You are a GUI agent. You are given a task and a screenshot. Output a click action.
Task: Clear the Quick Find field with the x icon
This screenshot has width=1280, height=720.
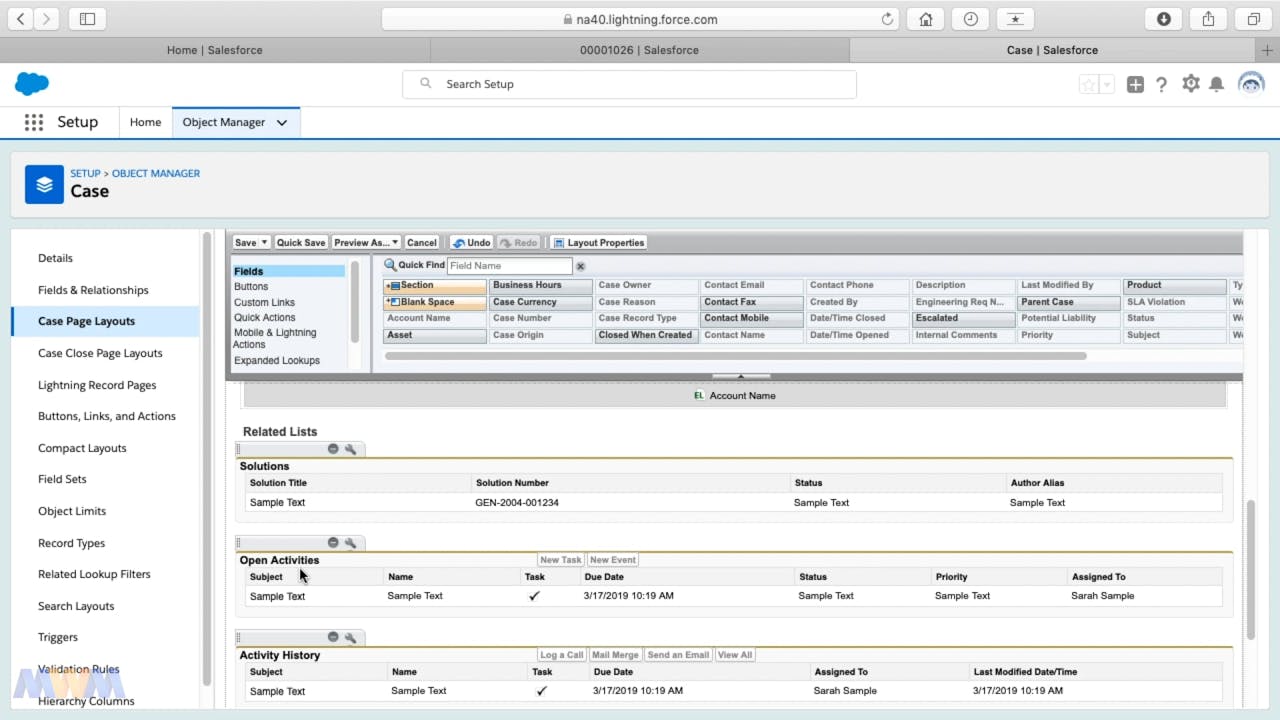click(581, 265)
